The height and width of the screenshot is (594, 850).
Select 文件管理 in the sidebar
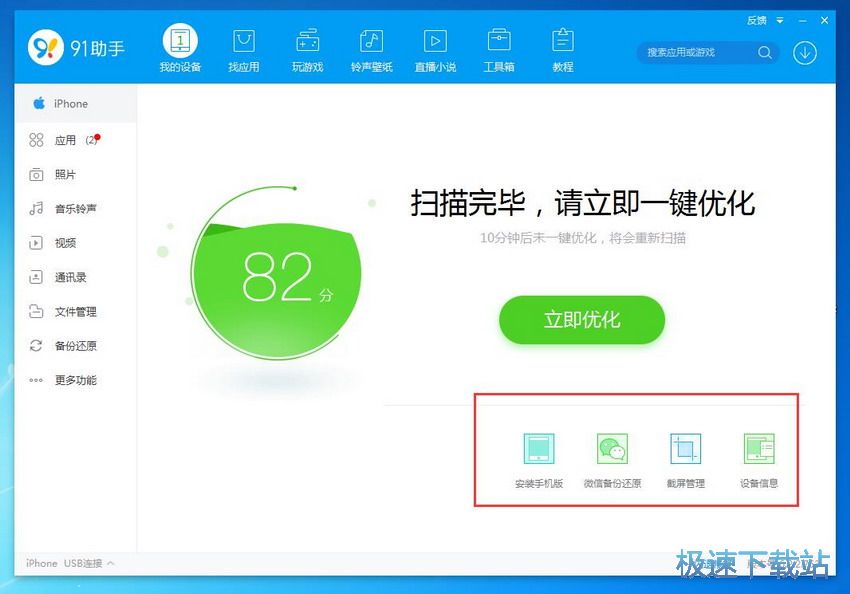point(75,312)
